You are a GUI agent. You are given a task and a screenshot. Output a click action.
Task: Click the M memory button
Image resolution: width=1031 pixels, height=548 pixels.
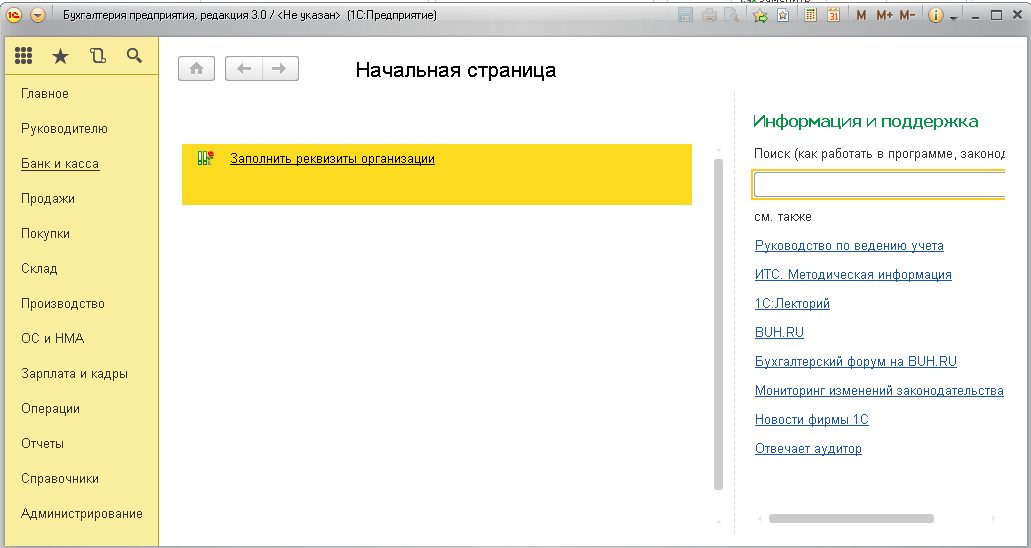[x=861, y=15]
